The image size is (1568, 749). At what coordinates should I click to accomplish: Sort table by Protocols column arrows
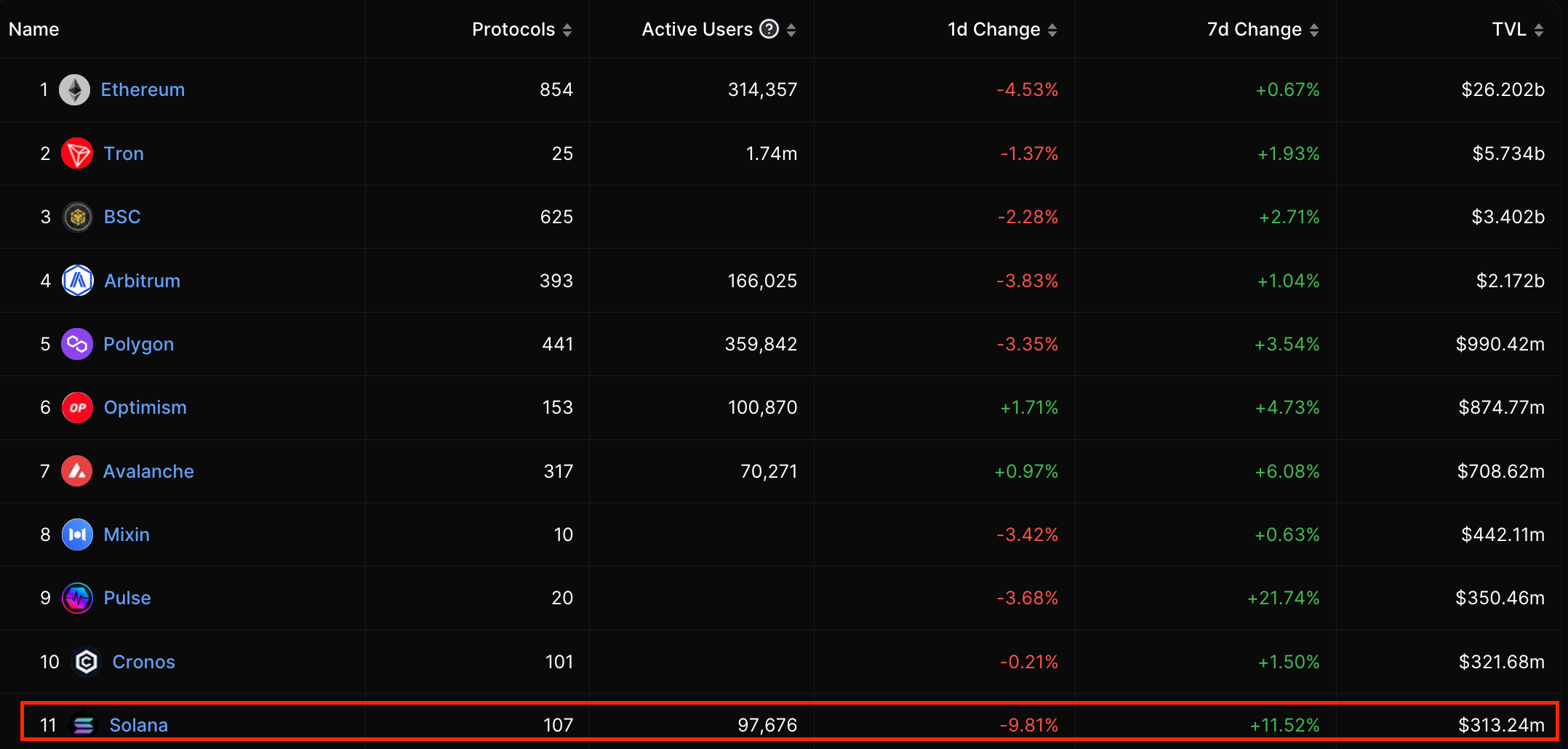[567, 30]
